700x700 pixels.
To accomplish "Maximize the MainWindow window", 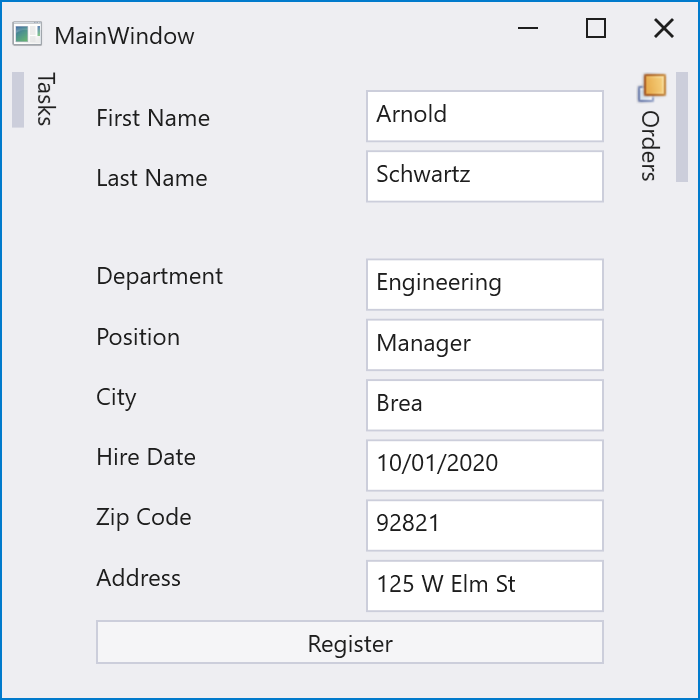I will pos(596,29).
